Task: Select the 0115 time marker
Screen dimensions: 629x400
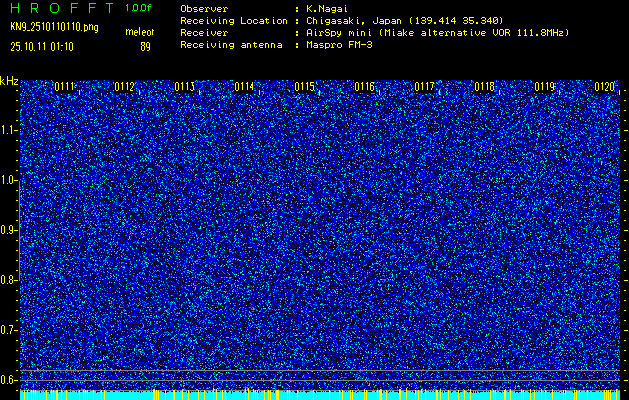Action: tap(305, 87)
